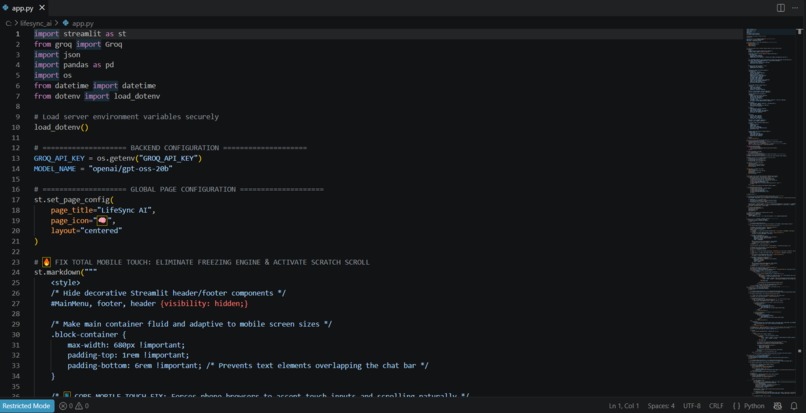
Task: Change the CRLF end of line sequence
Action: (716, 406)
